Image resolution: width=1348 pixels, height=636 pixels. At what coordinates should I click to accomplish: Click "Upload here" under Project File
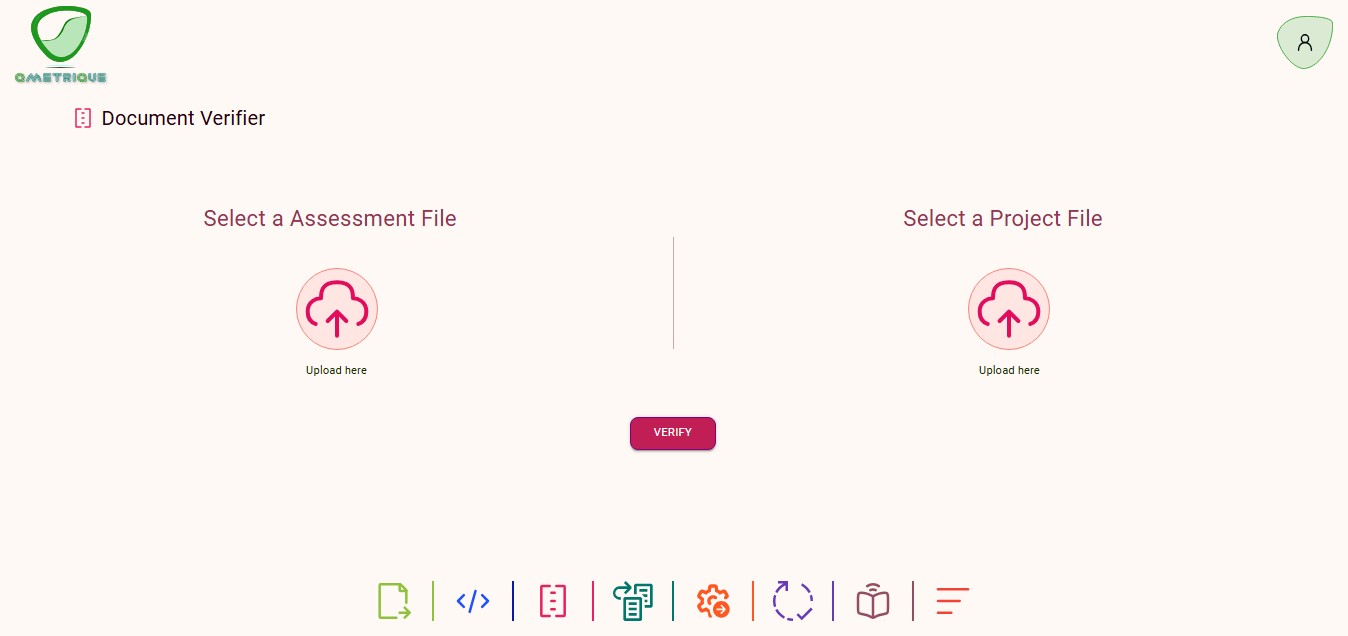[x=1009, y=370]
